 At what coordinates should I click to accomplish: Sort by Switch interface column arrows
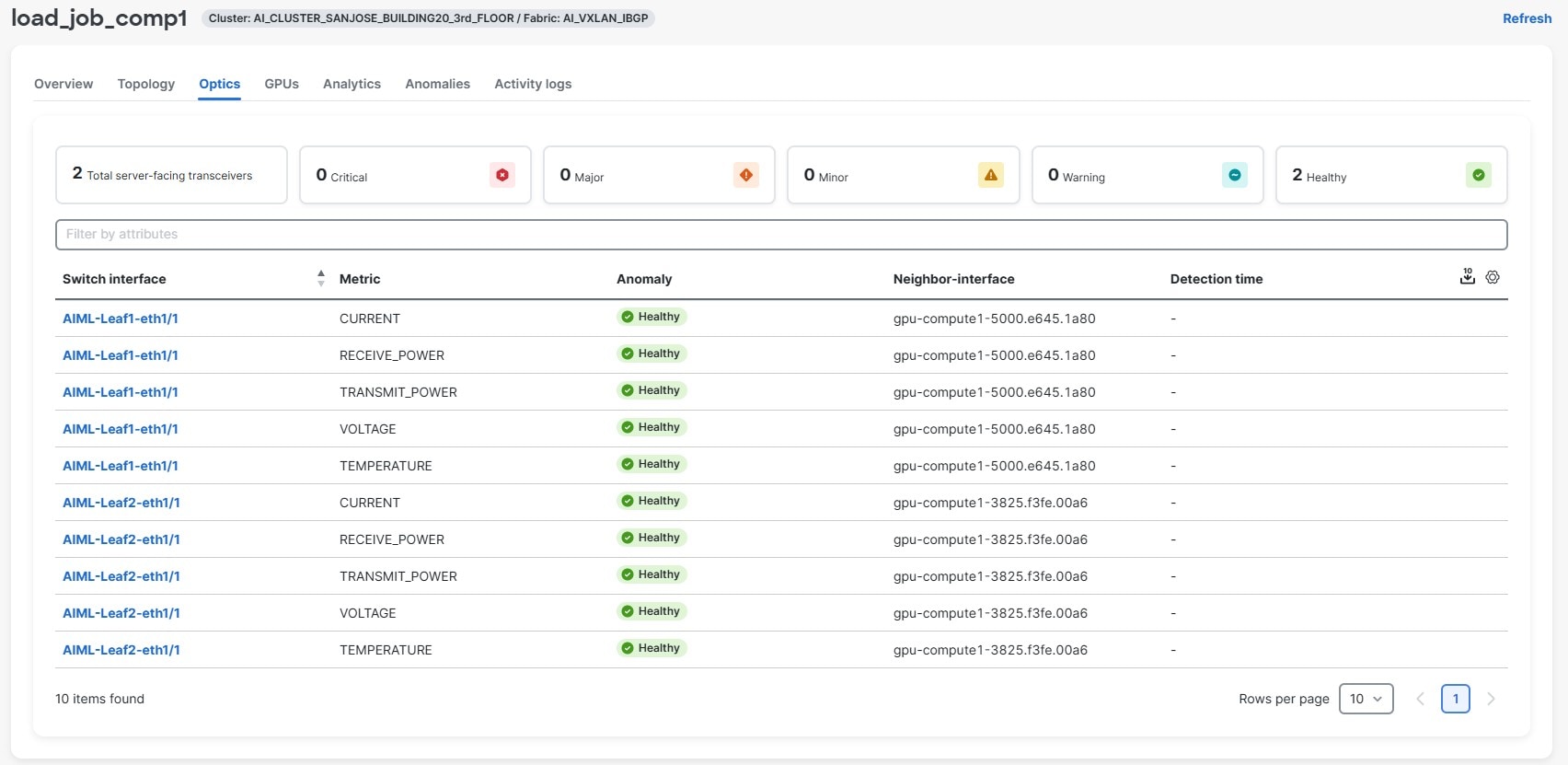320,278
